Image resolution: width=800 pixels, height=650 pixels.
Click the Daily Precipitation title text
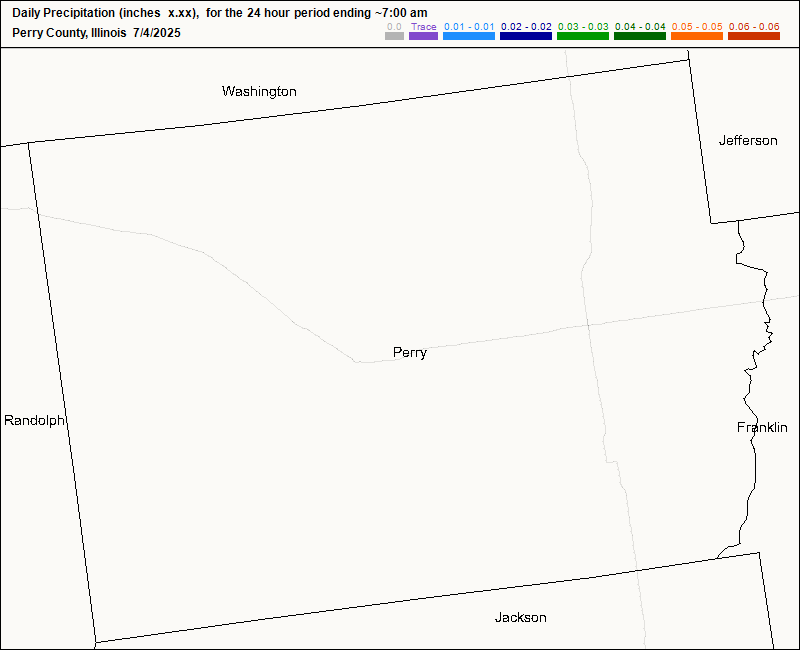220,13
